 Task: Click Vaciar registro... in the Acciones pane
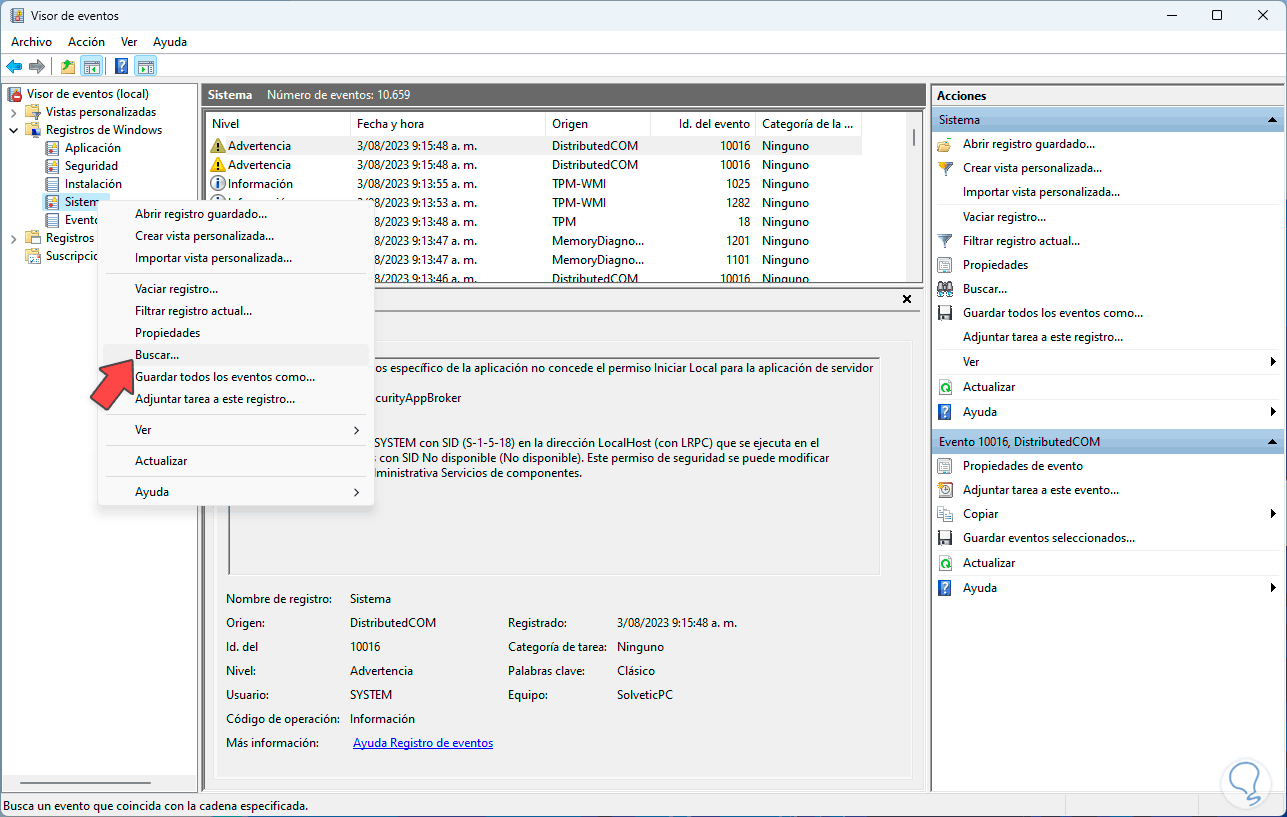click(1004, 217)
